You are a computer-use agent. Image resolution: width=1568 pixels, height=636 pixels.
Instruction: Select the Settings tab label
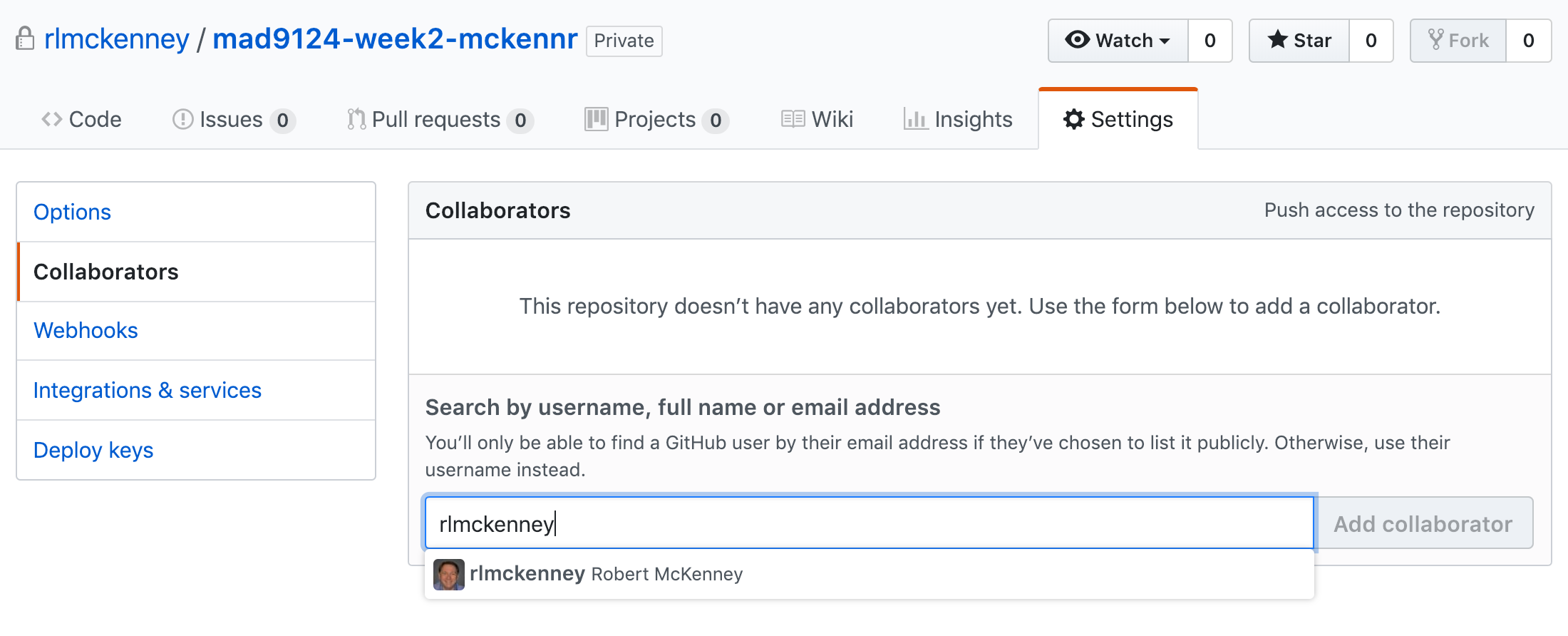(x=1132, y=119)
